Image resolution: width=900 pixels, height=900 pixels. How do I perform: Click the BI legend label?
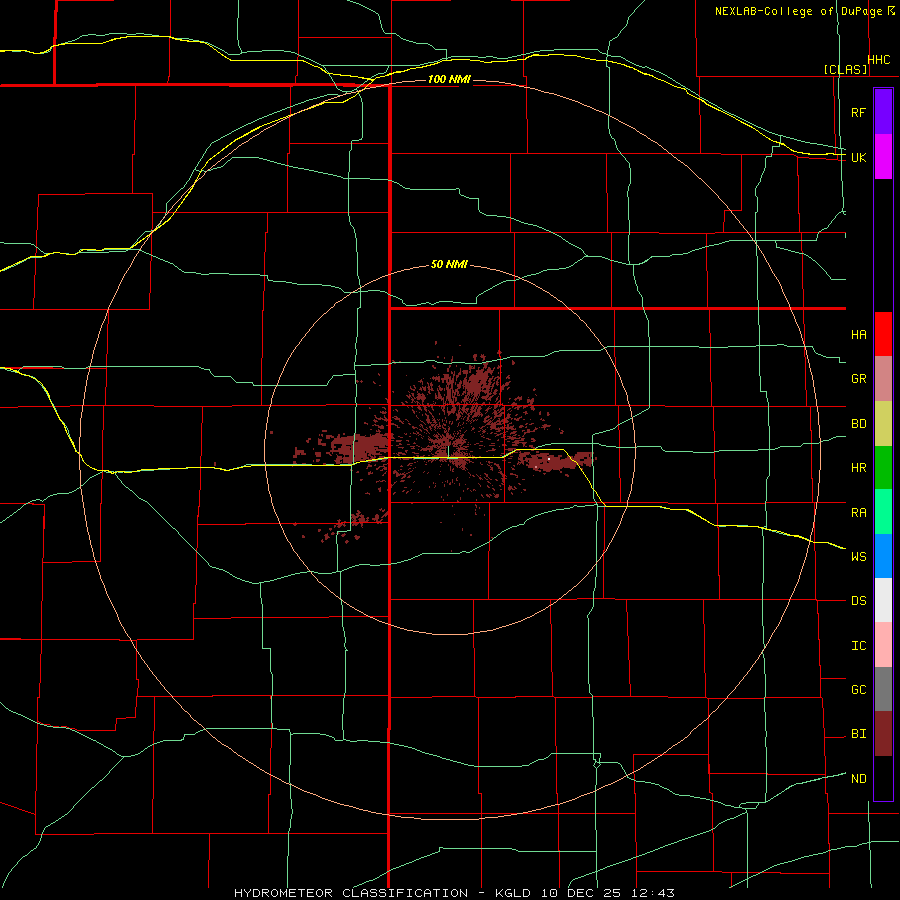click(x=858, y=734)
